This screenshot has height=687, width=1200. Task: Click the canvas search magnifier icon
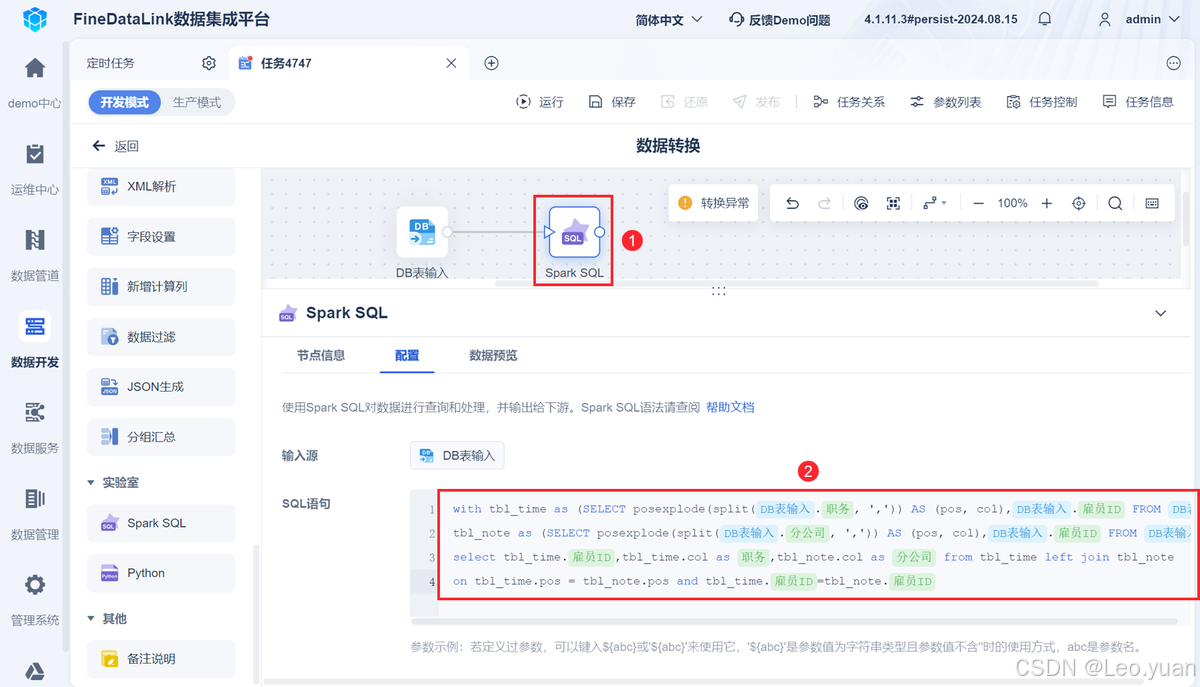[x=1115, y=203]
